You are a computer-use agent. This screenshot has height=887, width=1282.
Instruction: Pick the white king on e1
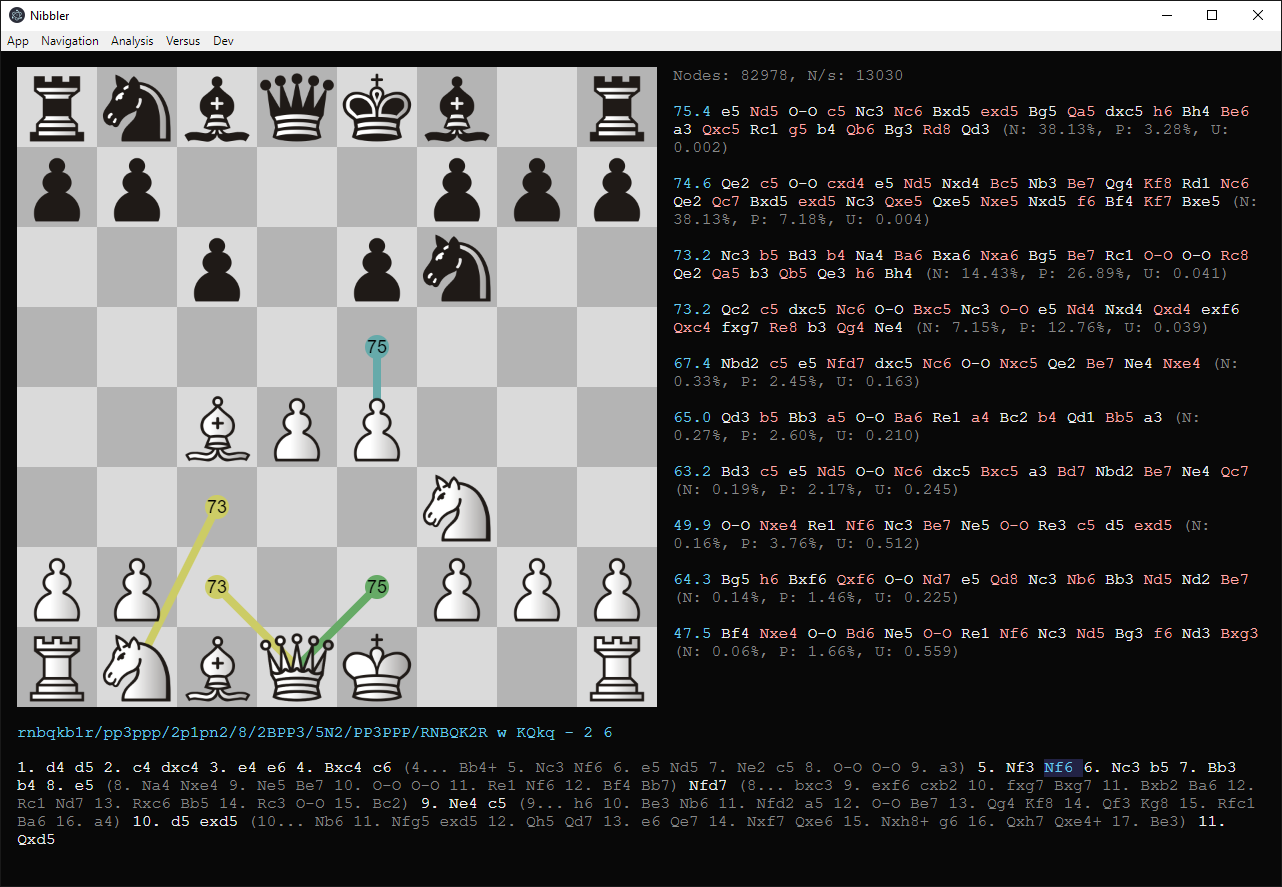377,667
